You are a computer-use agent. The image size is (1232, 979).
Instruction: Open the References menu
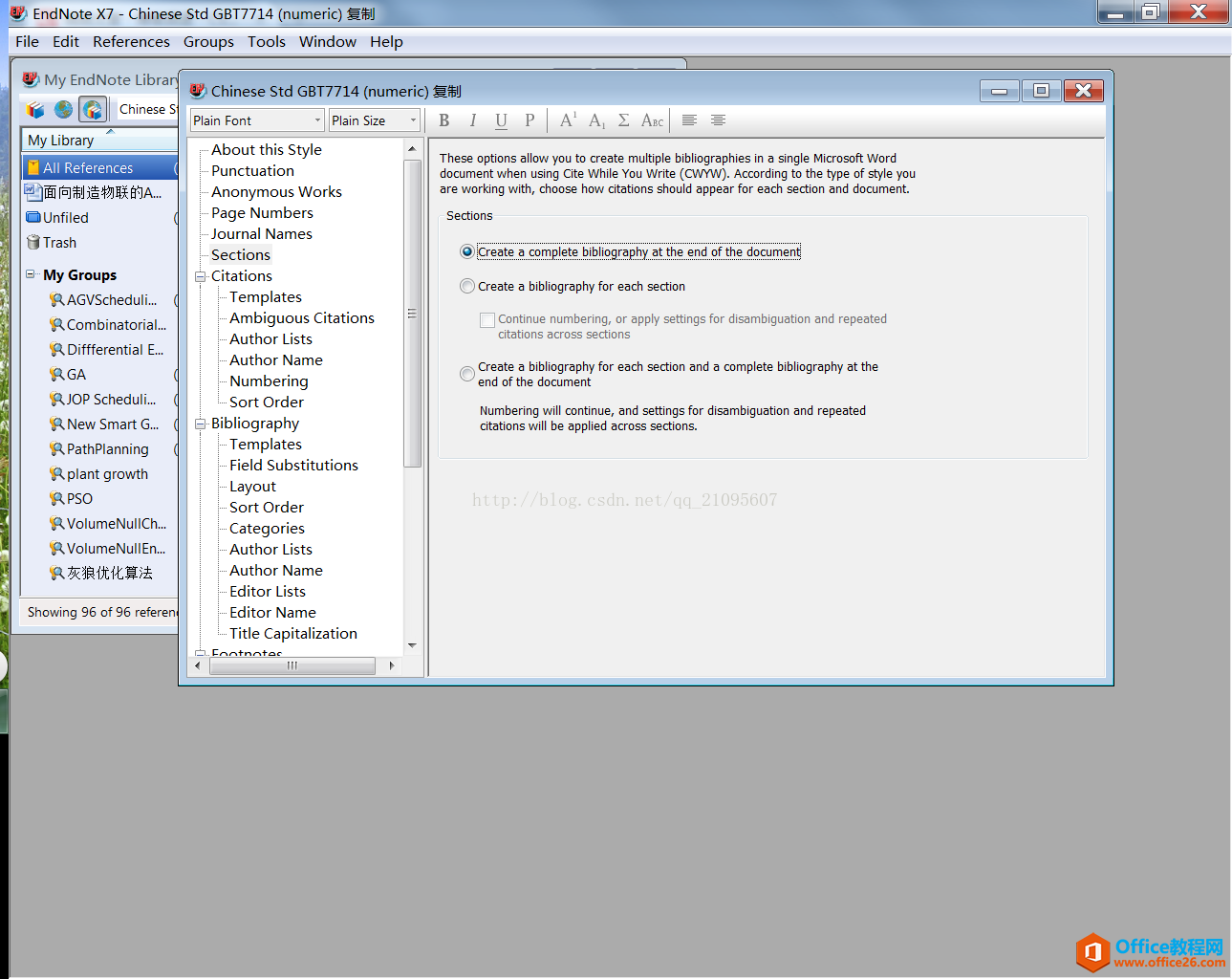(x=131, y=41)
